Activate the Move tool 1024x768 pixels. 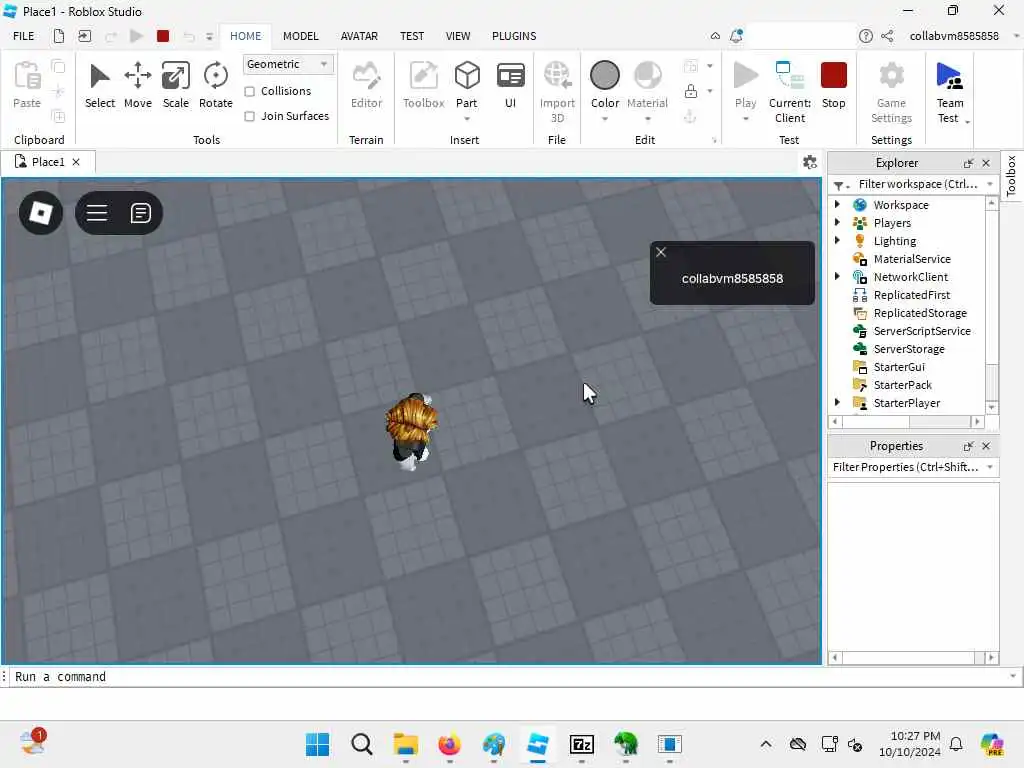click(138, 85)
